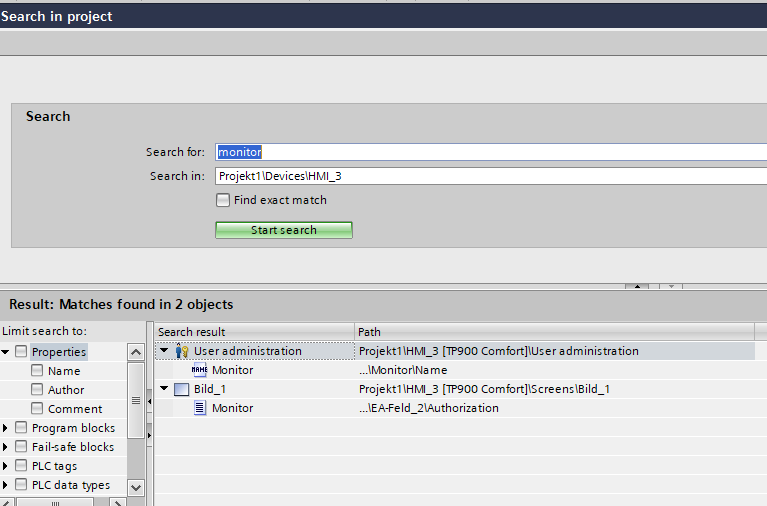Check the Name property filter
The height and width of the screenshot is (506, 767).
click(37, 371)
